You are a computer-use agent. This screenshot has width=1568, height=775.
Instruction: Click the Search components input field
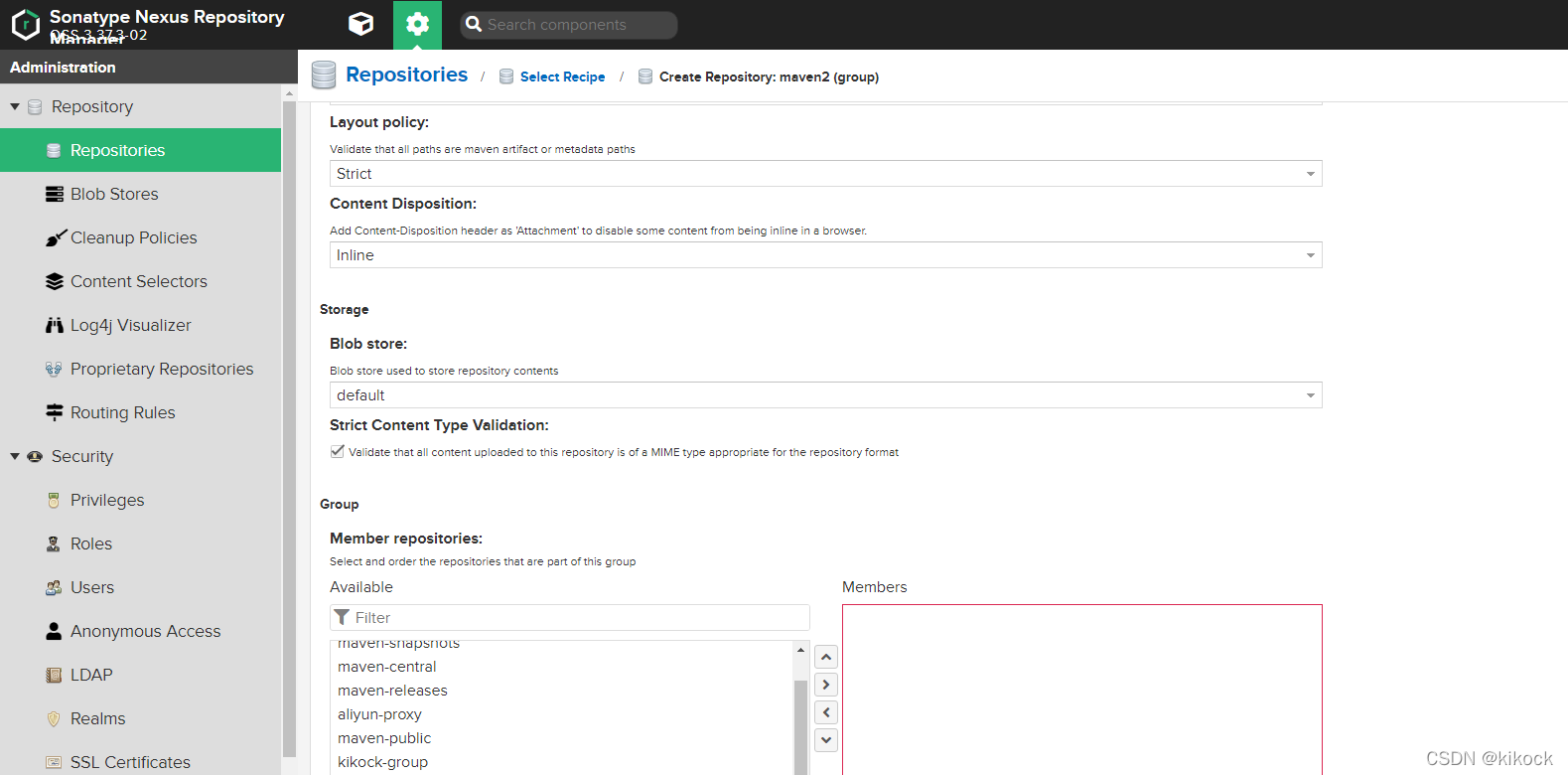click(569, 25)
